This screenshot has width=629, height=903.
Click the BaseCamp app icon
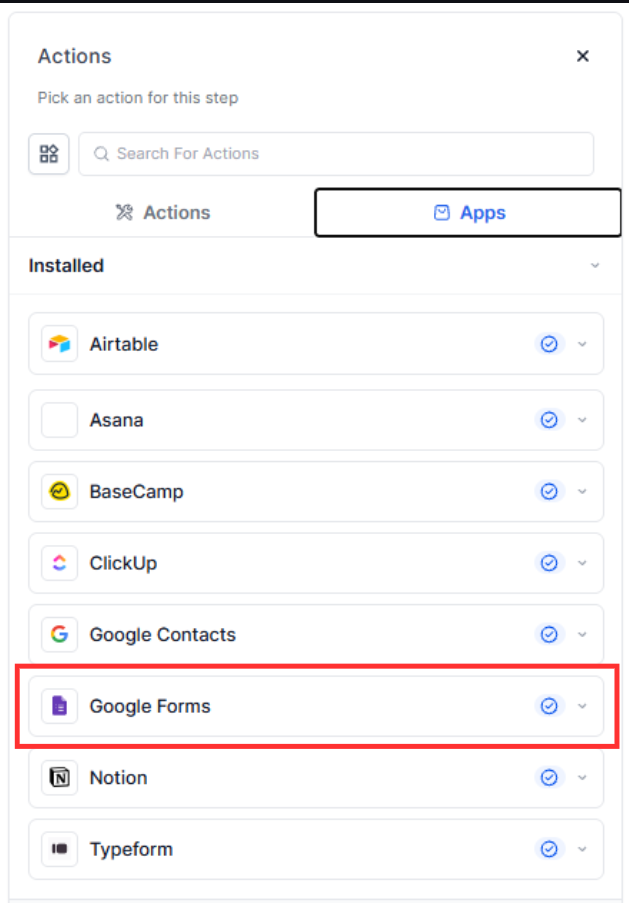tap(60, 492)
